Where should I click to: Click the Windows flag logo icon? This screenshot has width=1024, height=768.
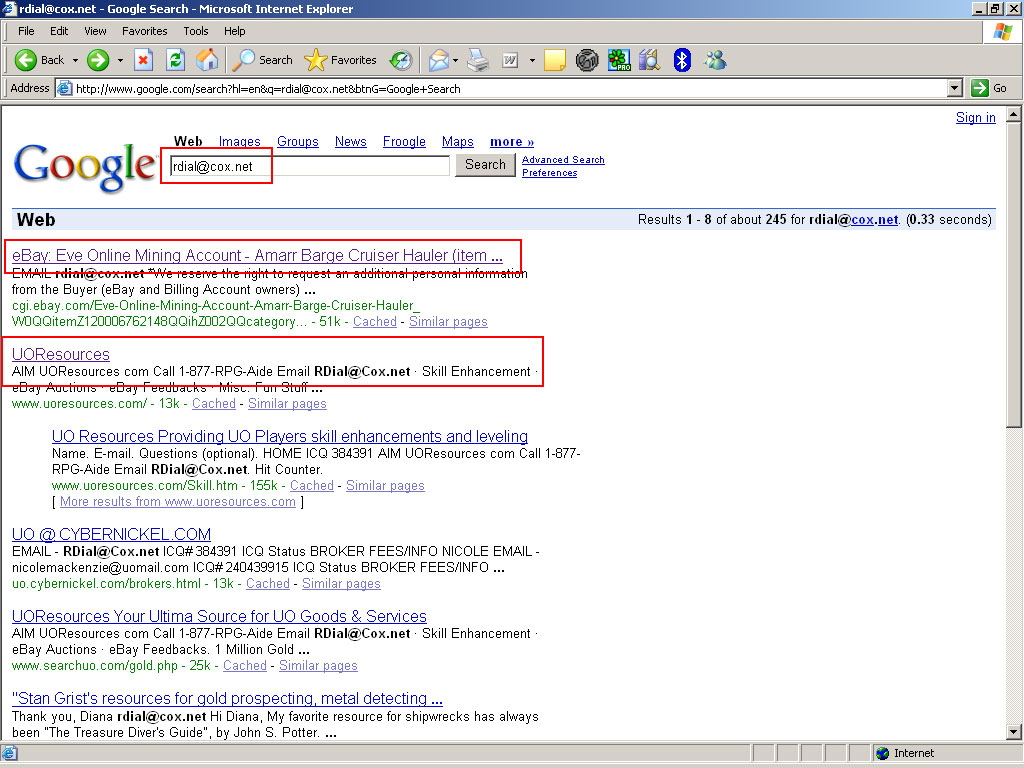click(x=1002, y=31)
